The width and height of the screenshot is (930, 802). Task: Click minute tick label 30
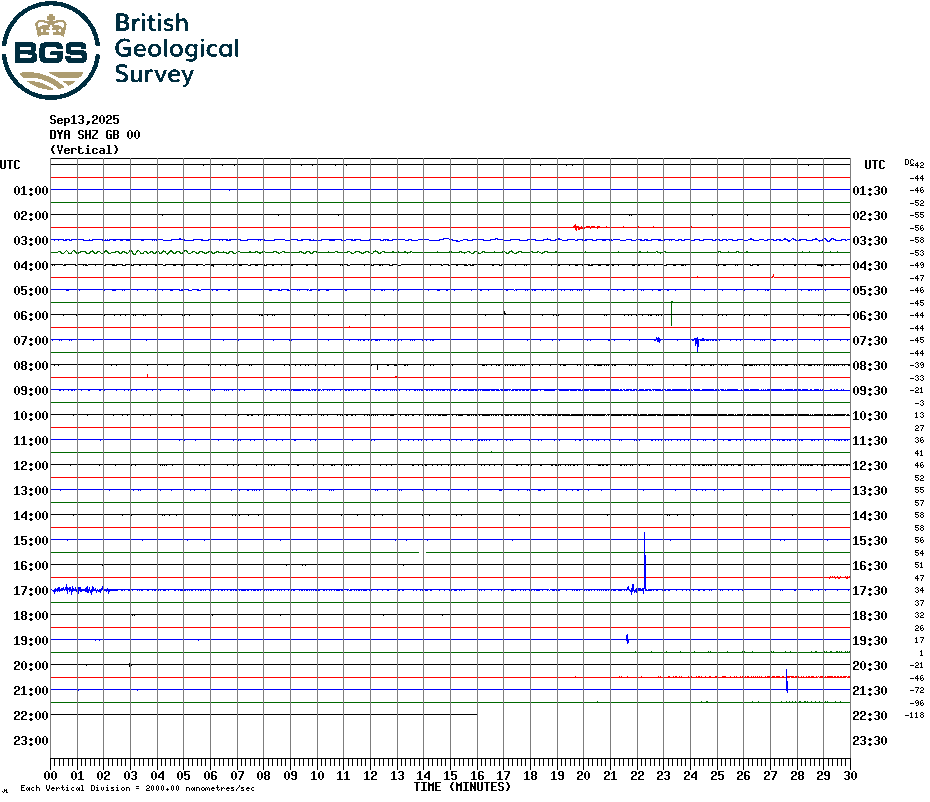point(851,775)
